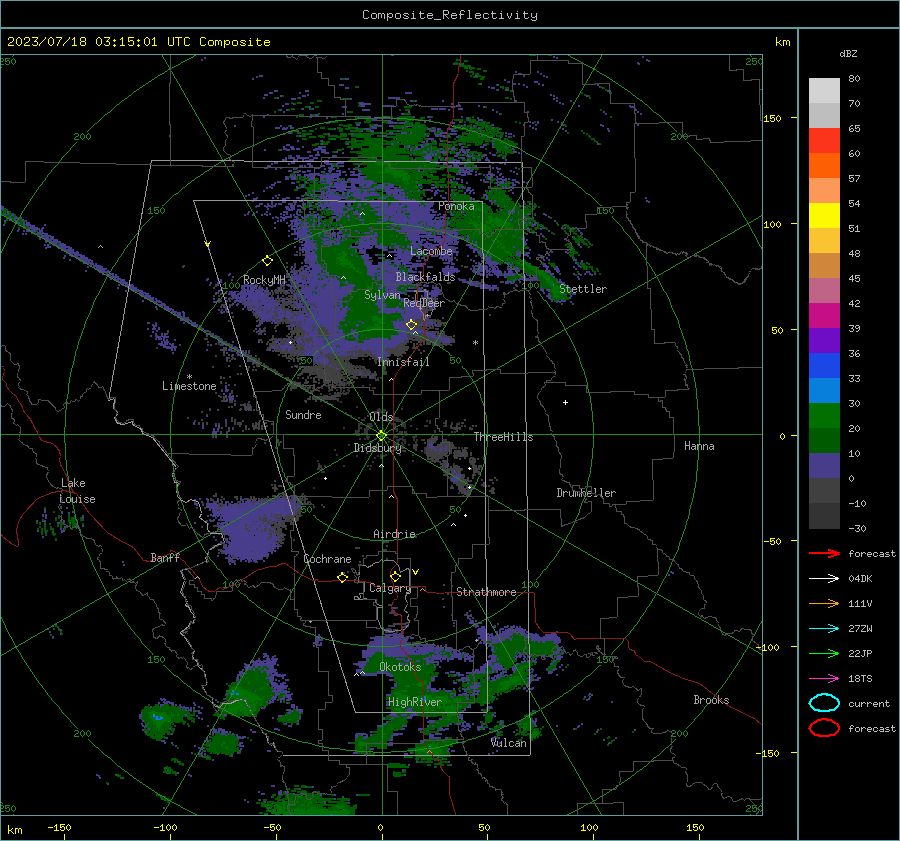900x841 pixels.
Task: Select the magenta 42 dBZ color swatch
Action: [824, 315]
